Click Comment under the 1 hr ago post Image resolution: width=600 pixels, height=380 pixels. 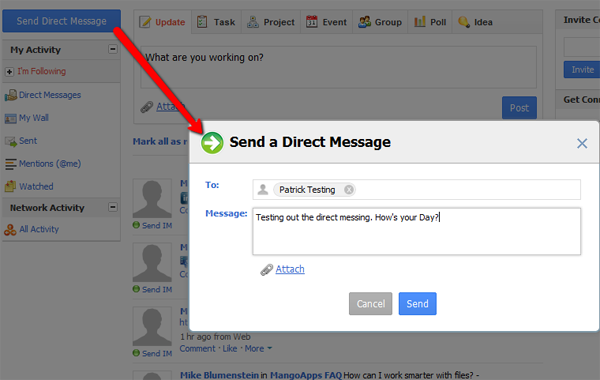coord(197,349)
